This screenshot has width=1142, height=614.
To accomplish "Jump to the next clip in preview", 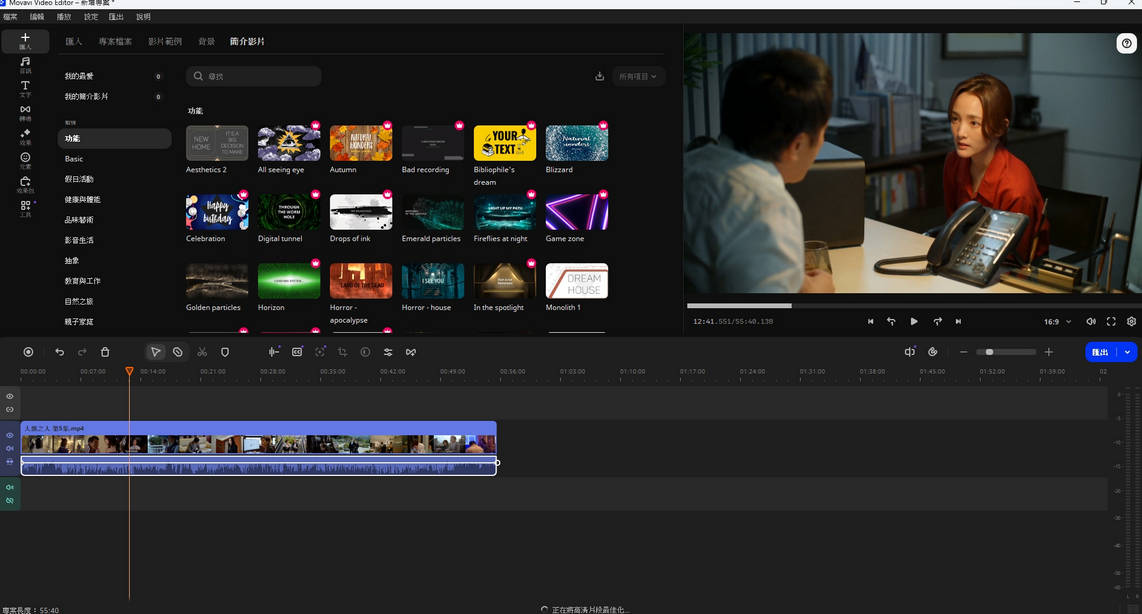I will (x=958, y=321).
